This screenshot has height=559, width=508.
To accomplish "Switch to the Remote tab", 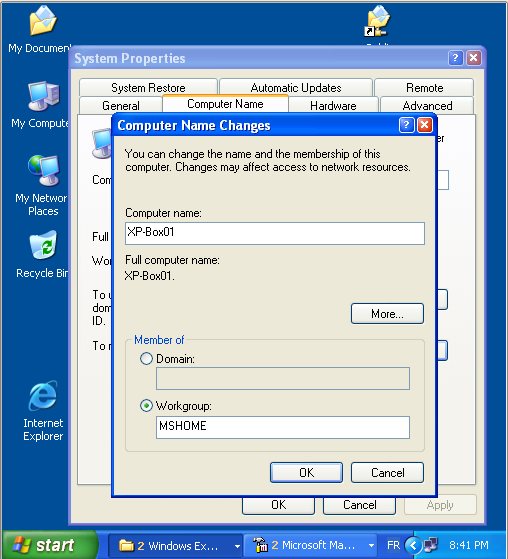I will (424, 87).
